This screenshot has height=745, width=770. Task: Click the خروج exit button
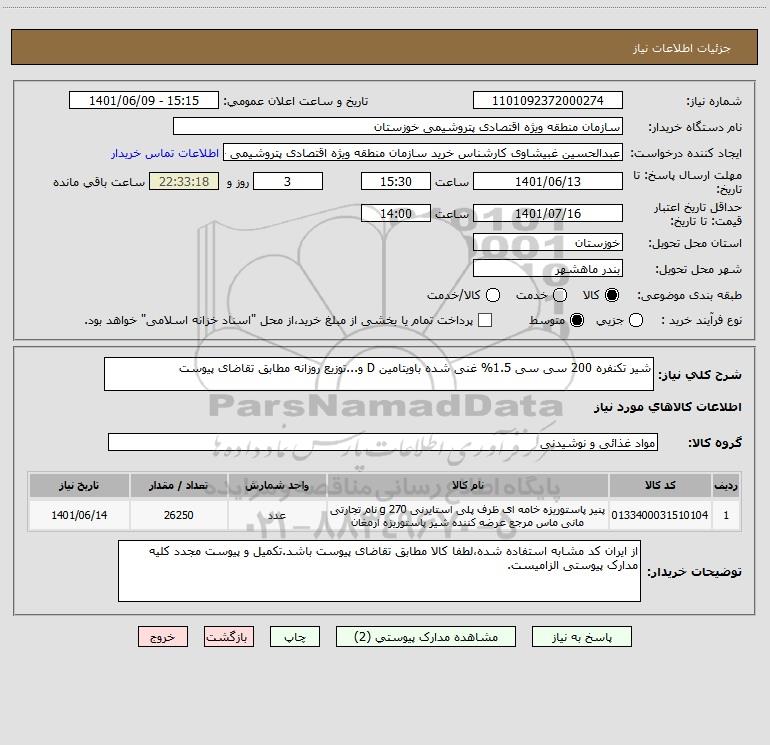[x=163, y=636]
